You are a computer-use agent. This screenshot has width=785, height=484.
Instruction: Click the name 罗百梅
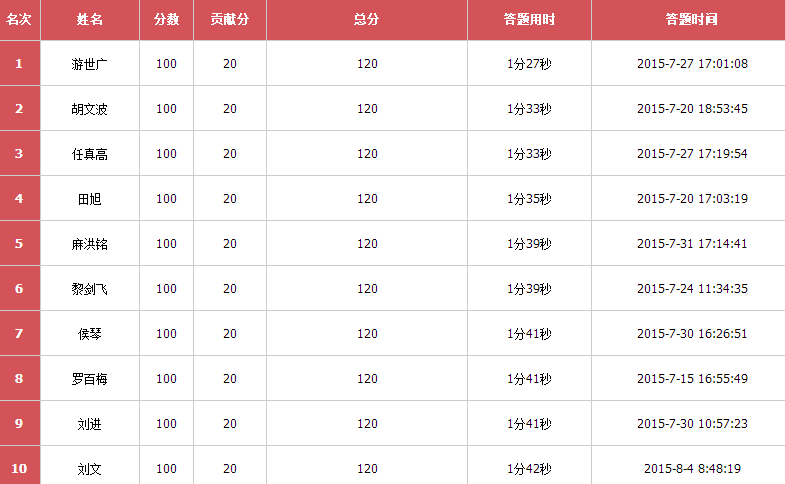[x=90, y=379]
